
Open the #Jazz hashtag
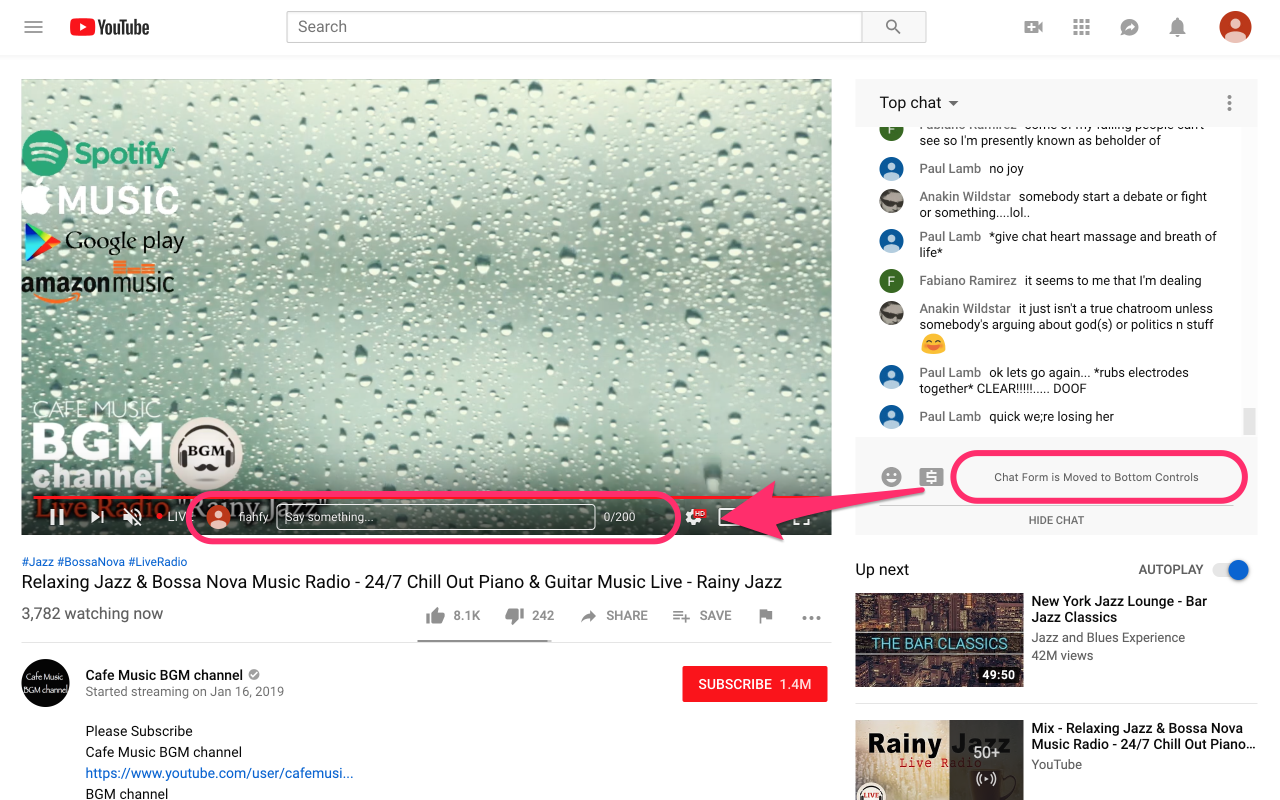[38, 562]
